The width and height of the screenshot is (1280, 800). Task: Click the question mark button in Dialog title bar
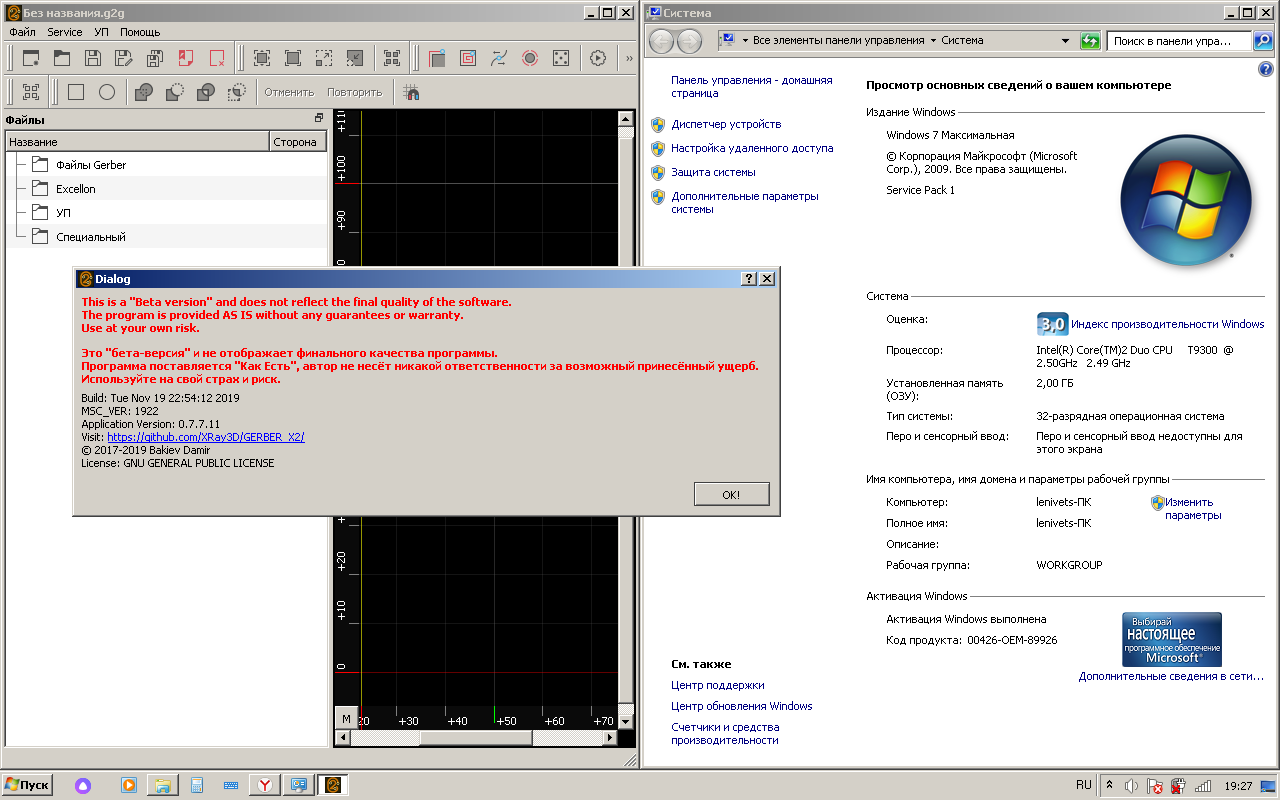point(749,279)
